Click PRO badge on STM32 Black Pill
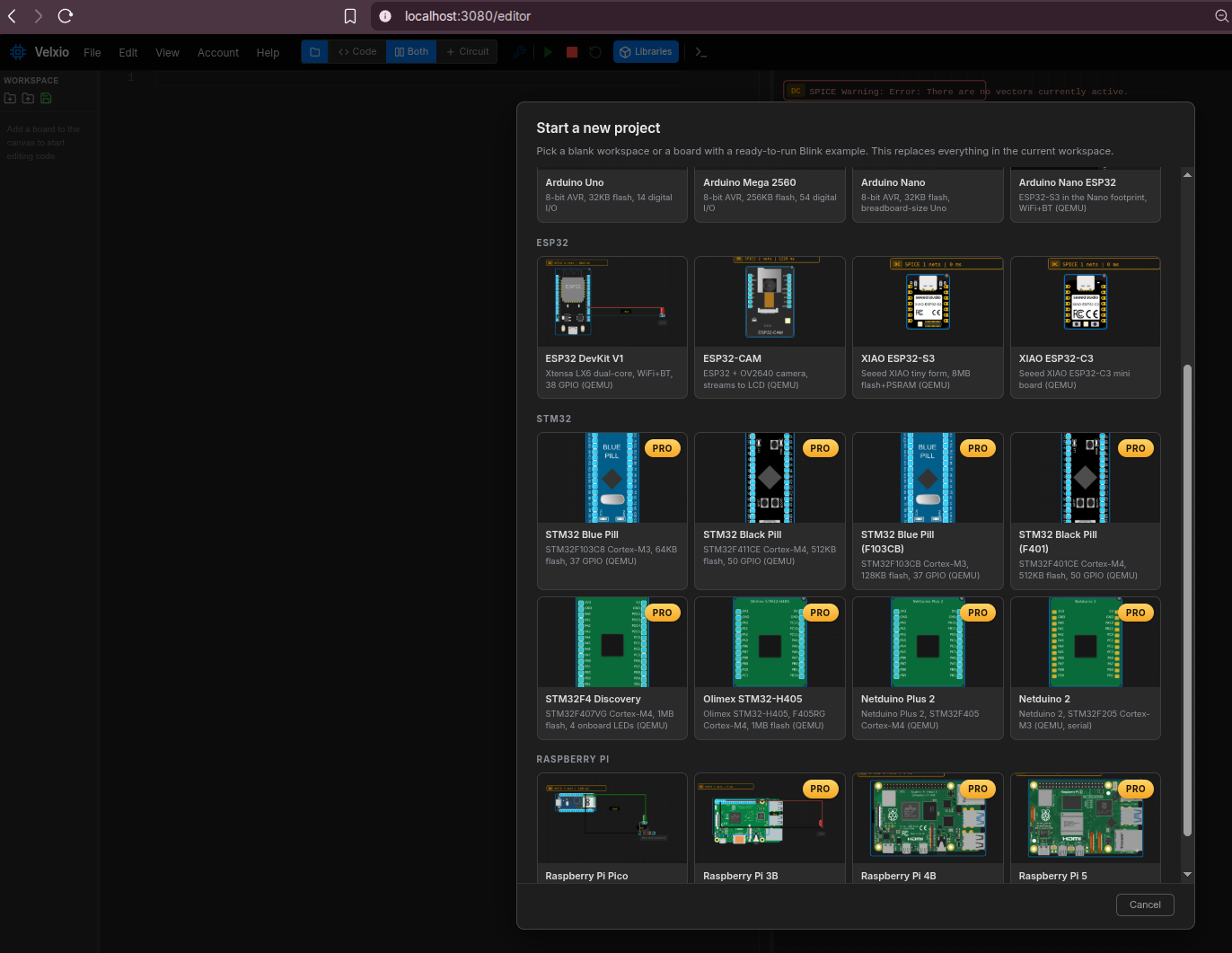 point(820,448)
